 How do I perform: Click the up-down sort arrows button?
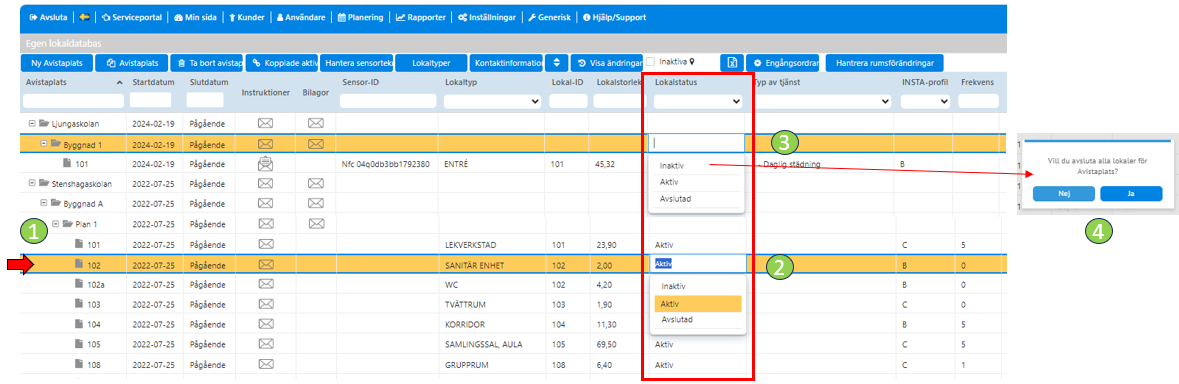tap(556, 63)
